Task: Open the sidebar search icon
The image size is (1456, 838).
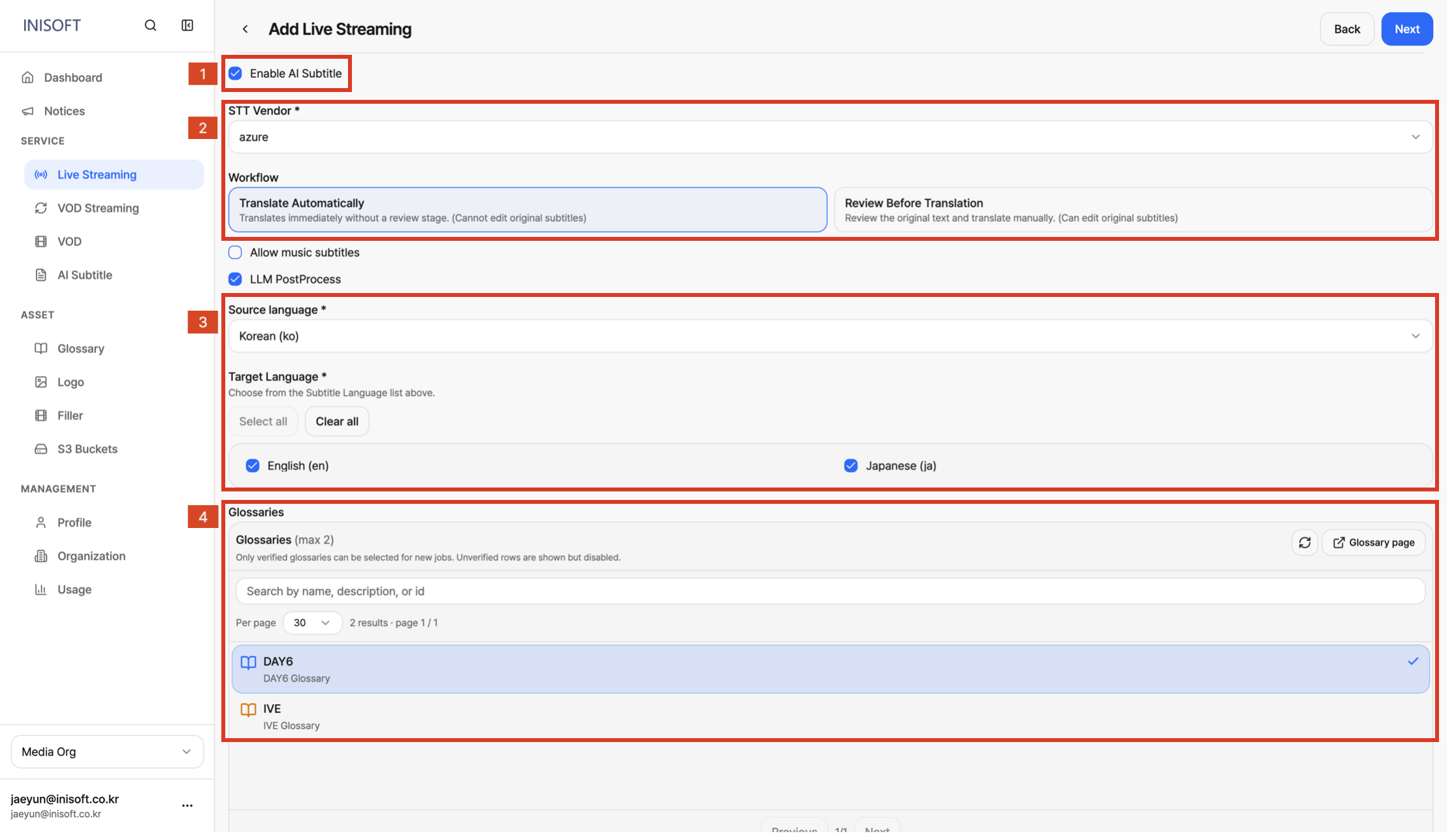Action: [x=151, y=25]
